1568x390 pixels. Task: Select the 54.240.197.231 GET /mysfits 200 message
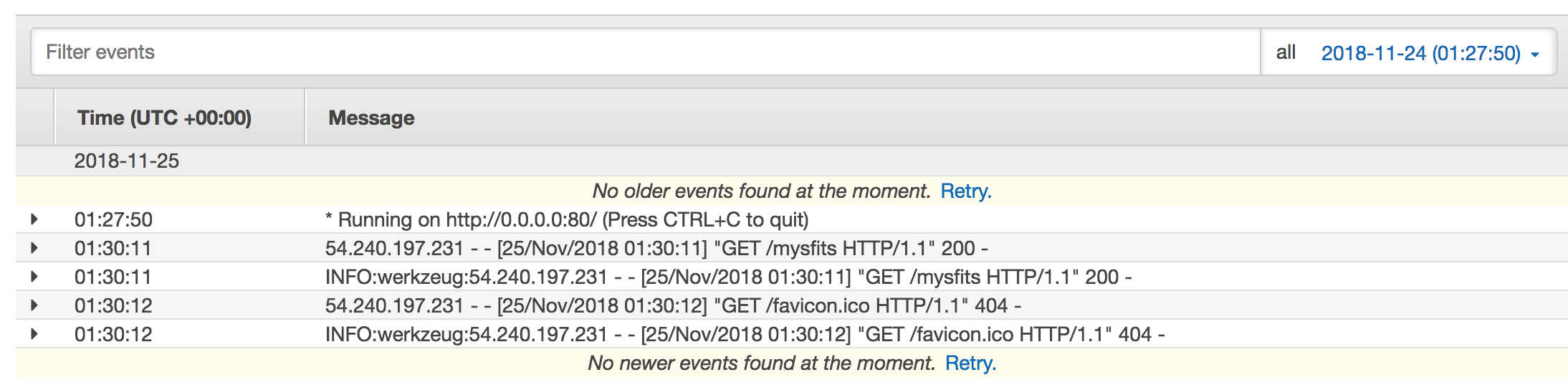[x=657, y=248]
